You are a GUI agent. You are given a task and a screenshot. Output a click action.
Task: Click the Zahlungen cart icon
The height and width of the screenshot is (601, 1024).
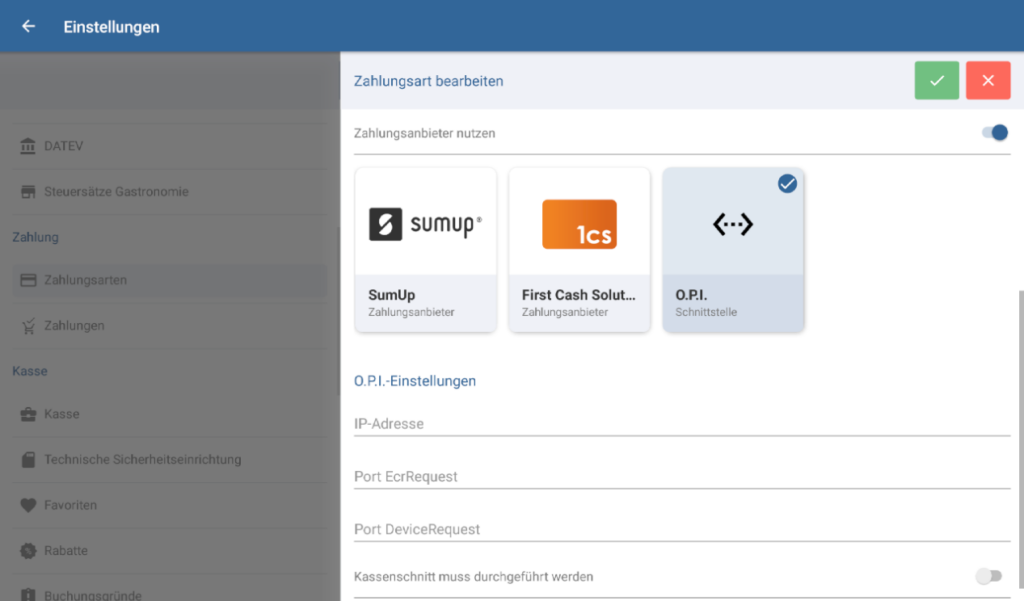28,326
